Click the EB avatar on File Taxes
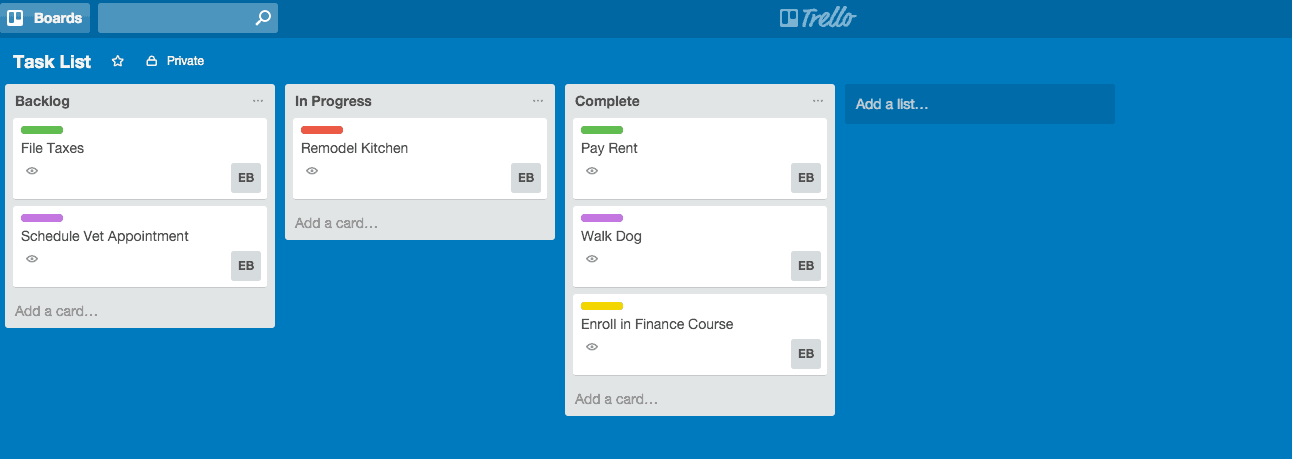The height and width of the screenshot is (459, 1292). point(246,178)
